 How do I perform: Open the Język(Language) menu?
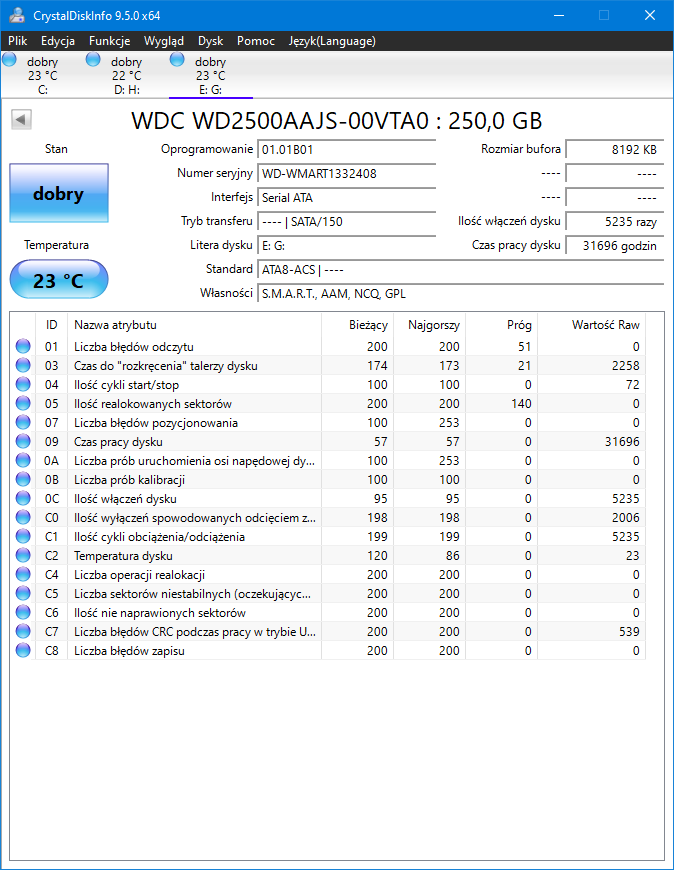332,41
